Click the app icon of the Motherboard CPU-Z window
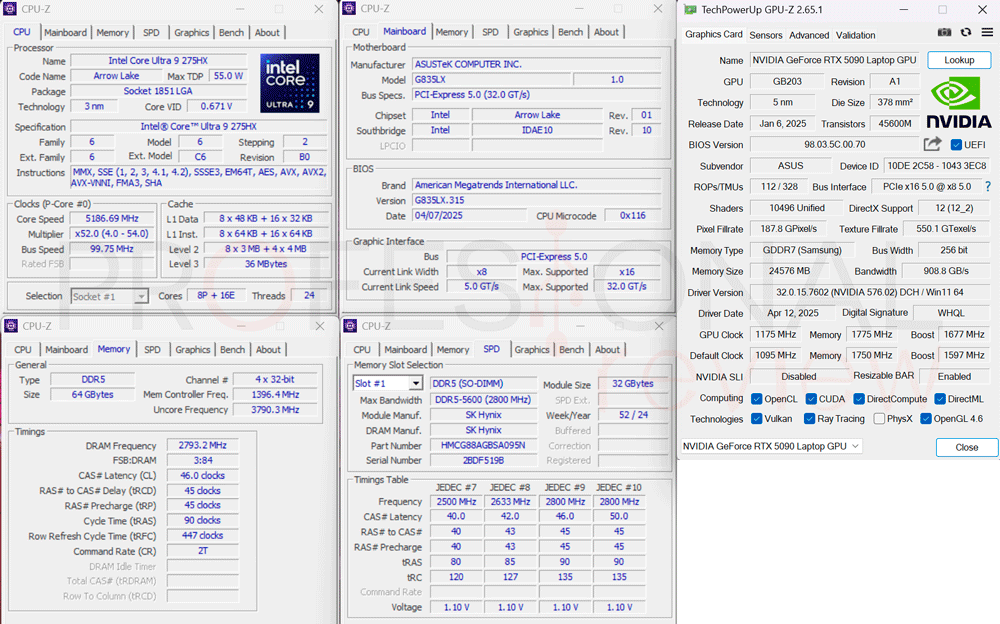Image resolution: width=1000 pixels, height=624 pixels. tap(349, 8)
